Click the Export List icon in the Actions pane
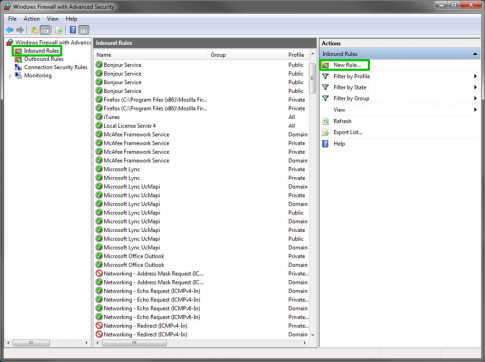485x362 pixels. (x=326, y=132)
